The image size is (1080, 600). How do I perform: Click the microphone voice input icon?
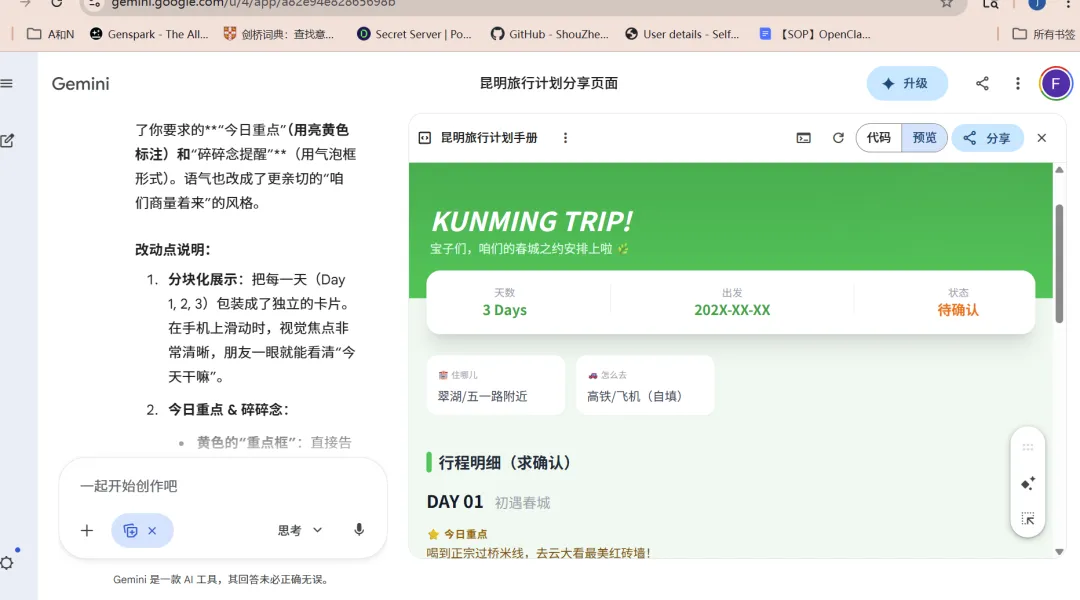coord(359,530)
